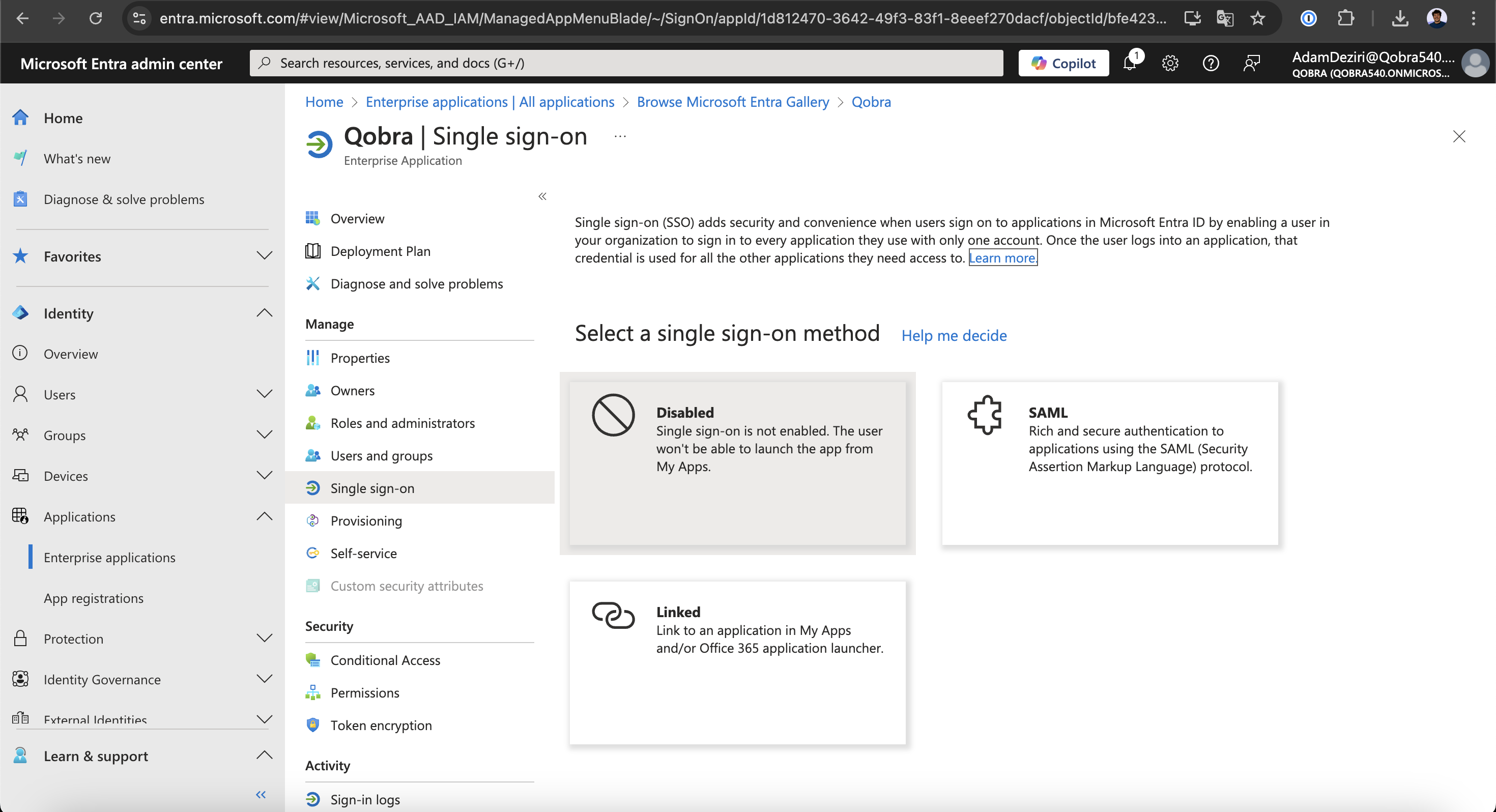Viewport: 1496px width, 812px height.
Task: Click the ellipsis next to Single sign-on title
Action: [620, 136]
